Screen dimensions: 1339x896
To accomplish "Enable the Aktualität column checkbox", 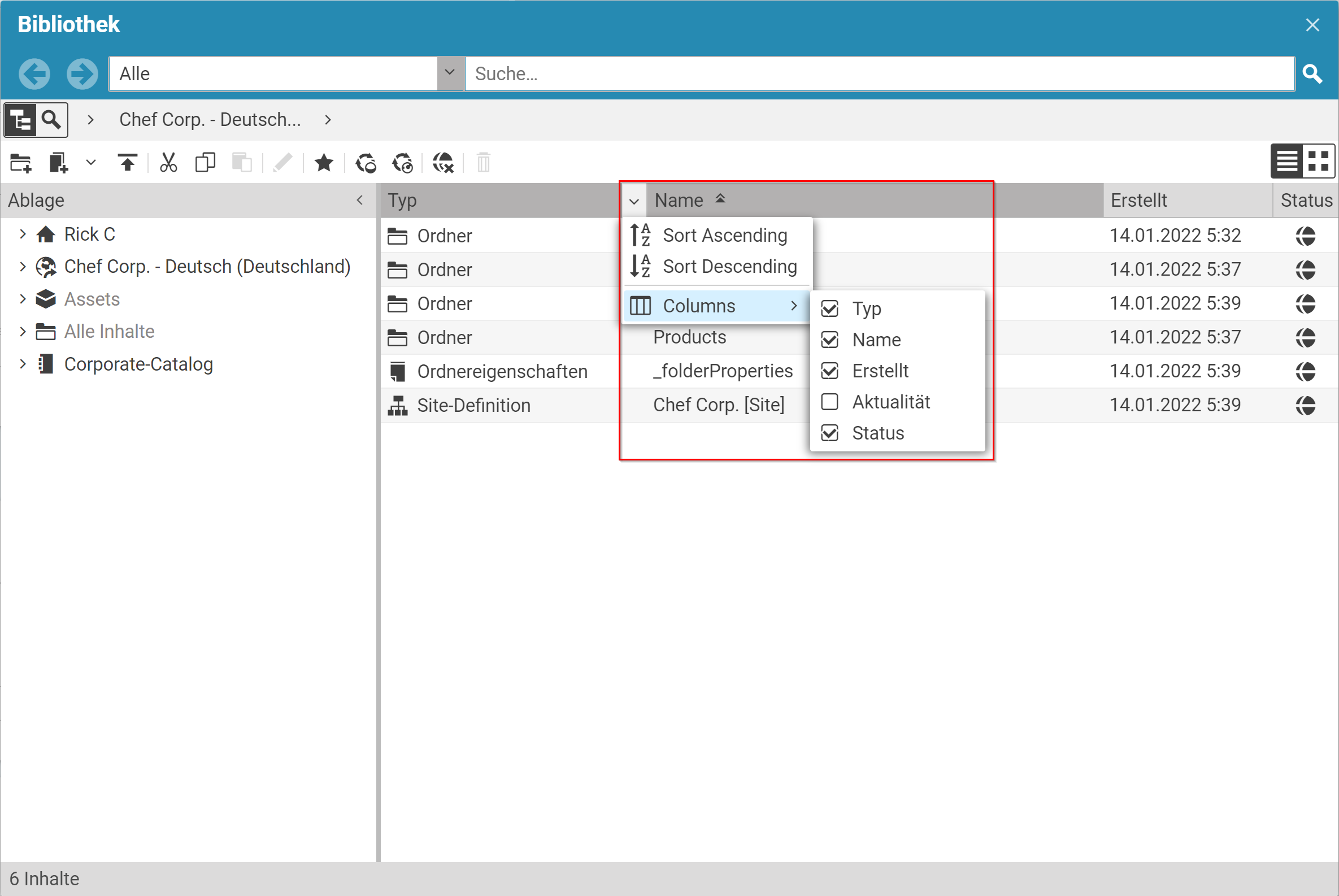I will pos(830,402).
